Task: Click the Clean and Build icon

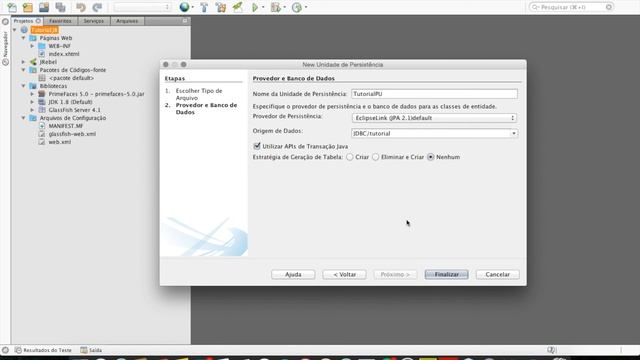Action: [221, 7]
